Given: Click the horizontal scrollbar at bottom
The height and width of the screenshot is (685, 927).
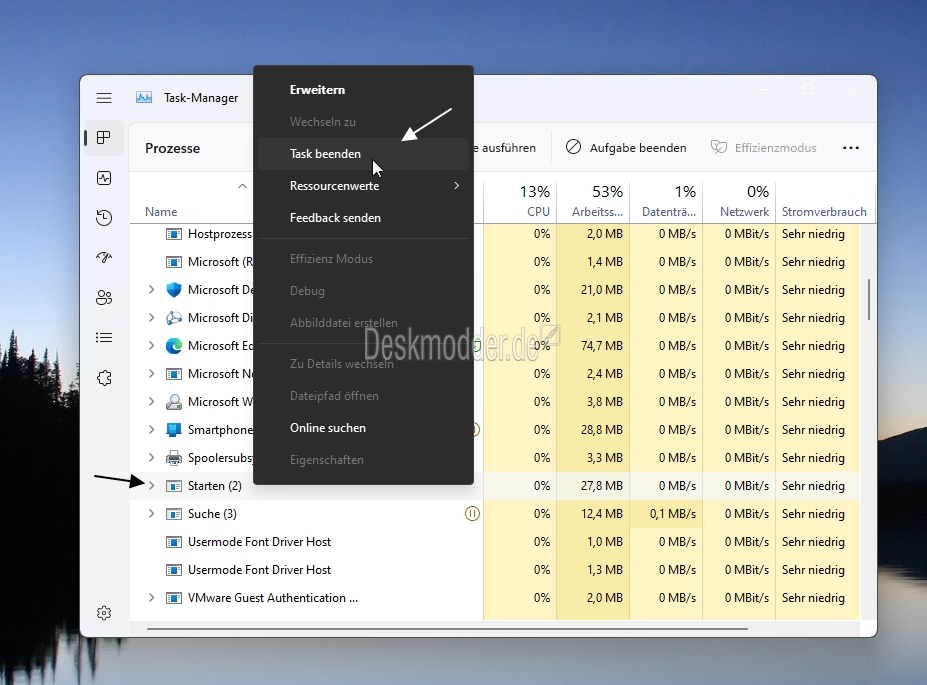Looking at the screenshot, I should pyautogui.click(x=447, y=629).
